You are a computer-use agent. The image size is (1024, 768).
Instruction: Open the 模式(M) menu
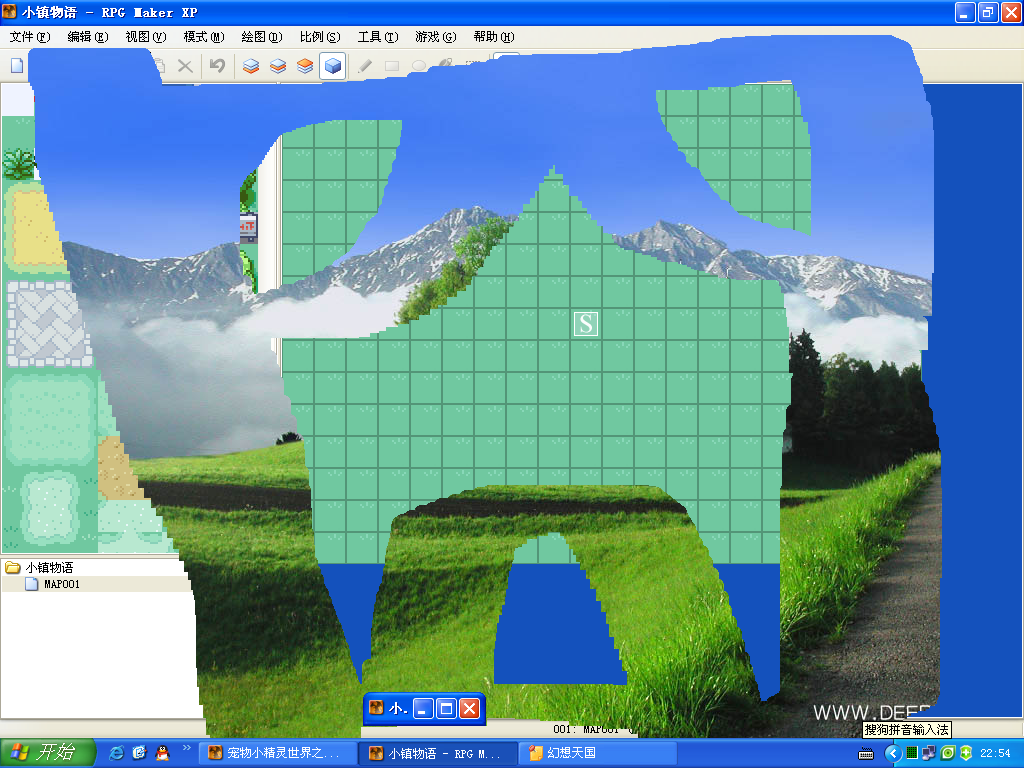coord(204,37)
